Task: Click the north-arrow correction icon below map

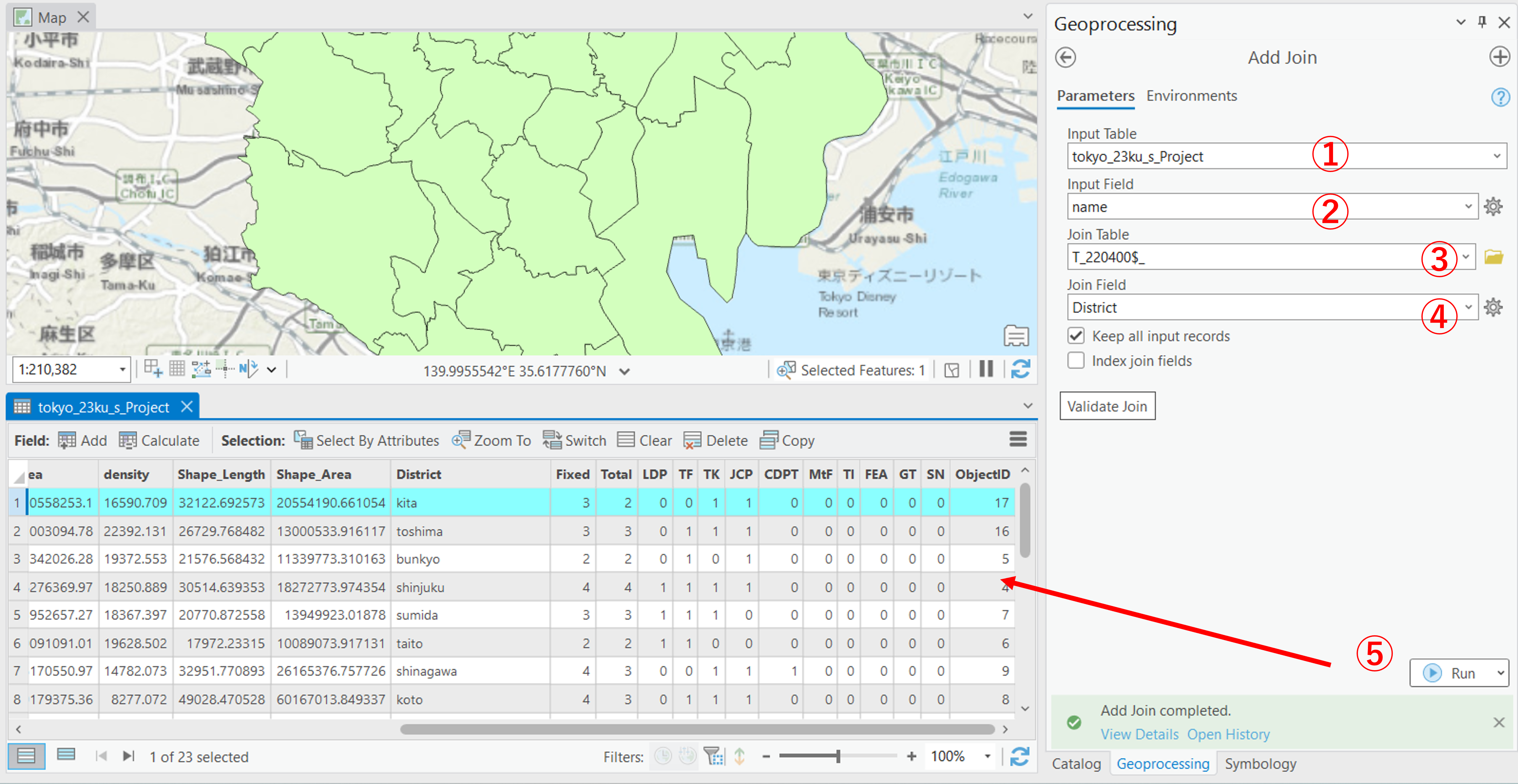Action: pos(249,369)
